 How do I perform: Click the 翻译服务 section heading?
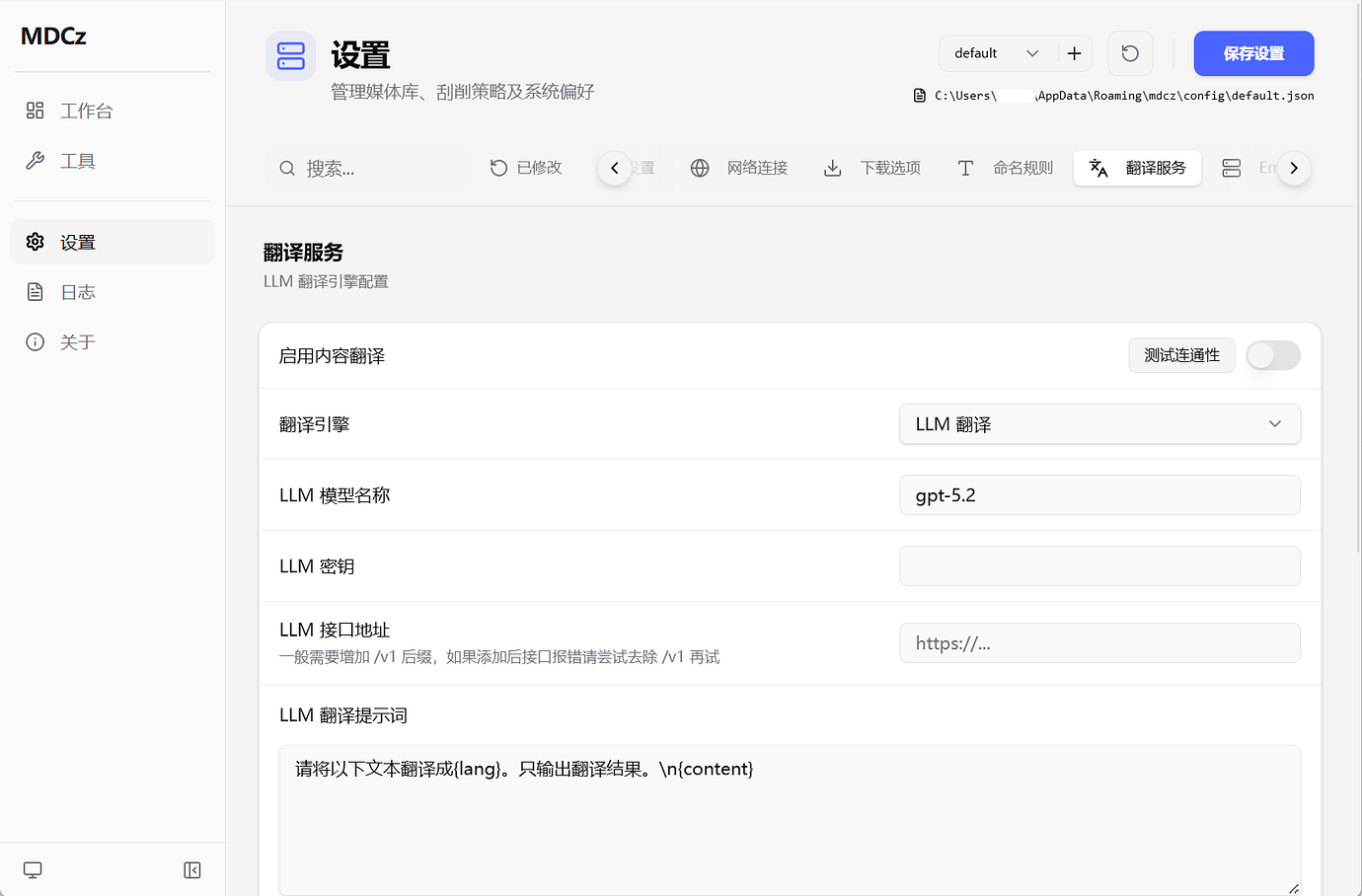click(x=303, y=253)
